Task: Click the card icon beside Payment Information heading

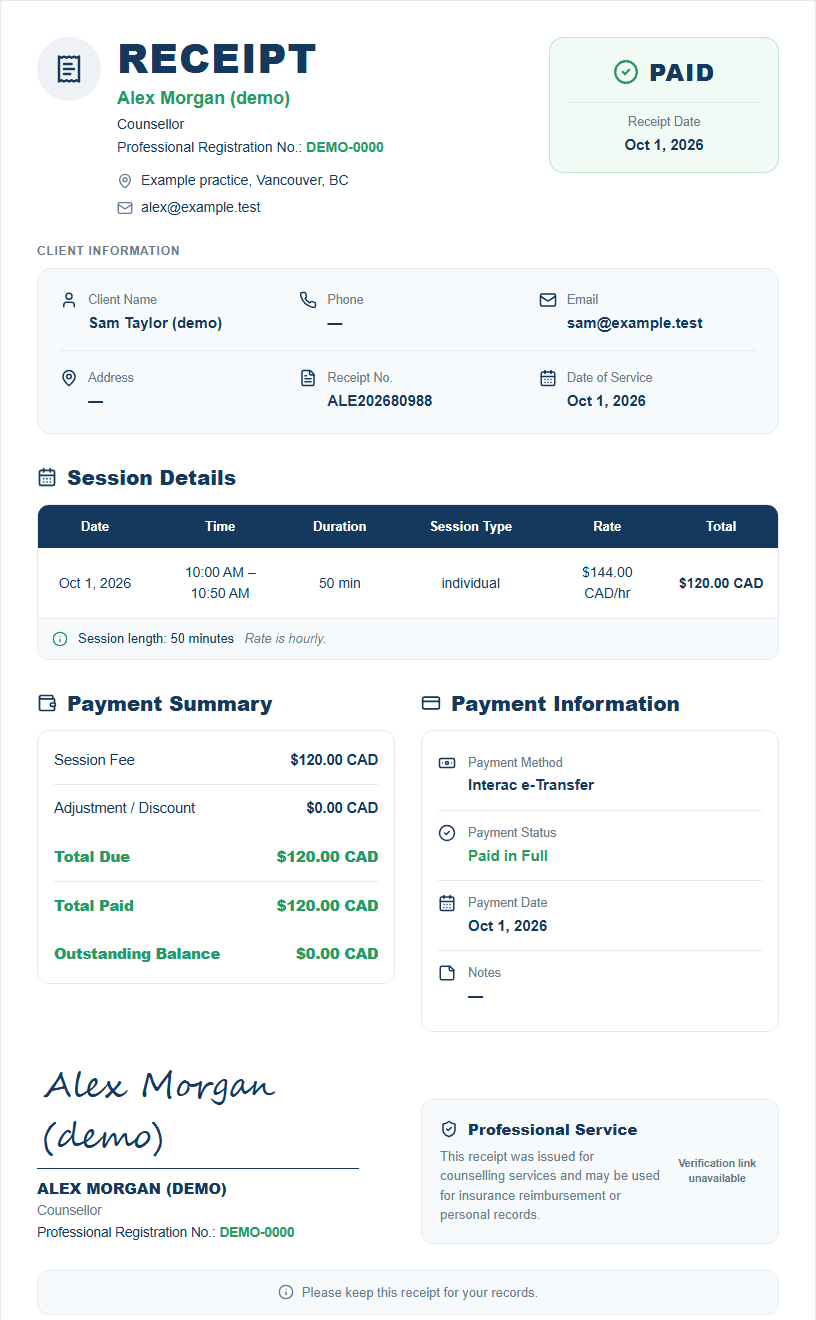Action: (431, 704)
